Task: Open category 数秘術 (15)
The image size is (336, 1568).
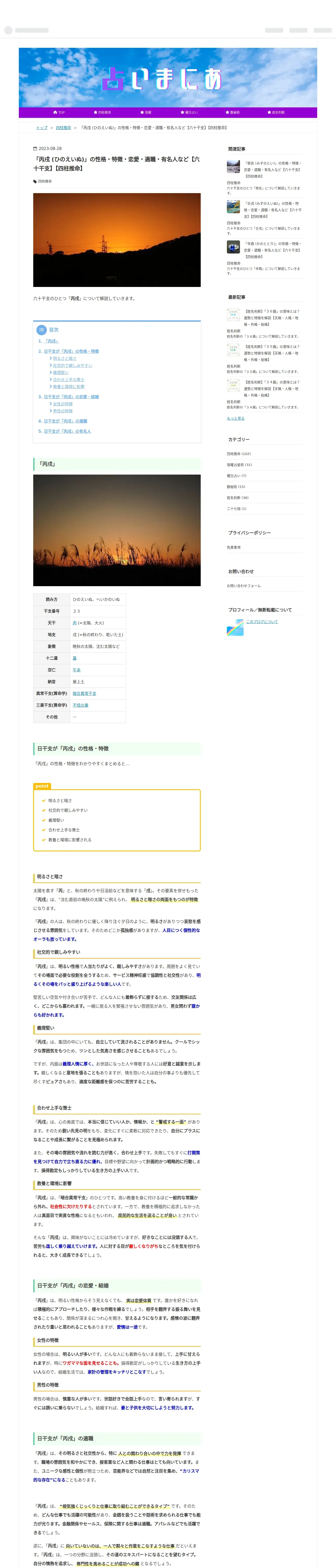Action: pyautogui.click(x=236, y=486)
